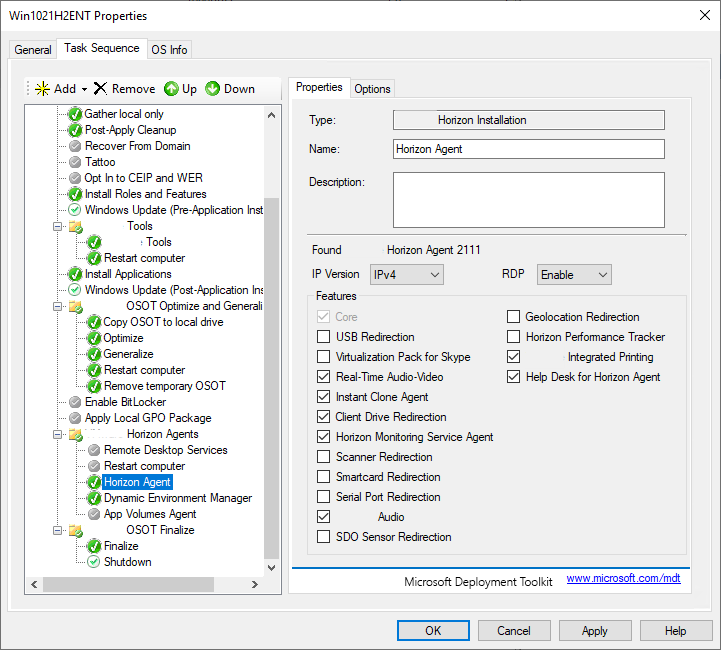Viewport: 721px width, 650px height.
Task: Click disabled icon beside App Volumes Agent
Action: tap(94, 514)
